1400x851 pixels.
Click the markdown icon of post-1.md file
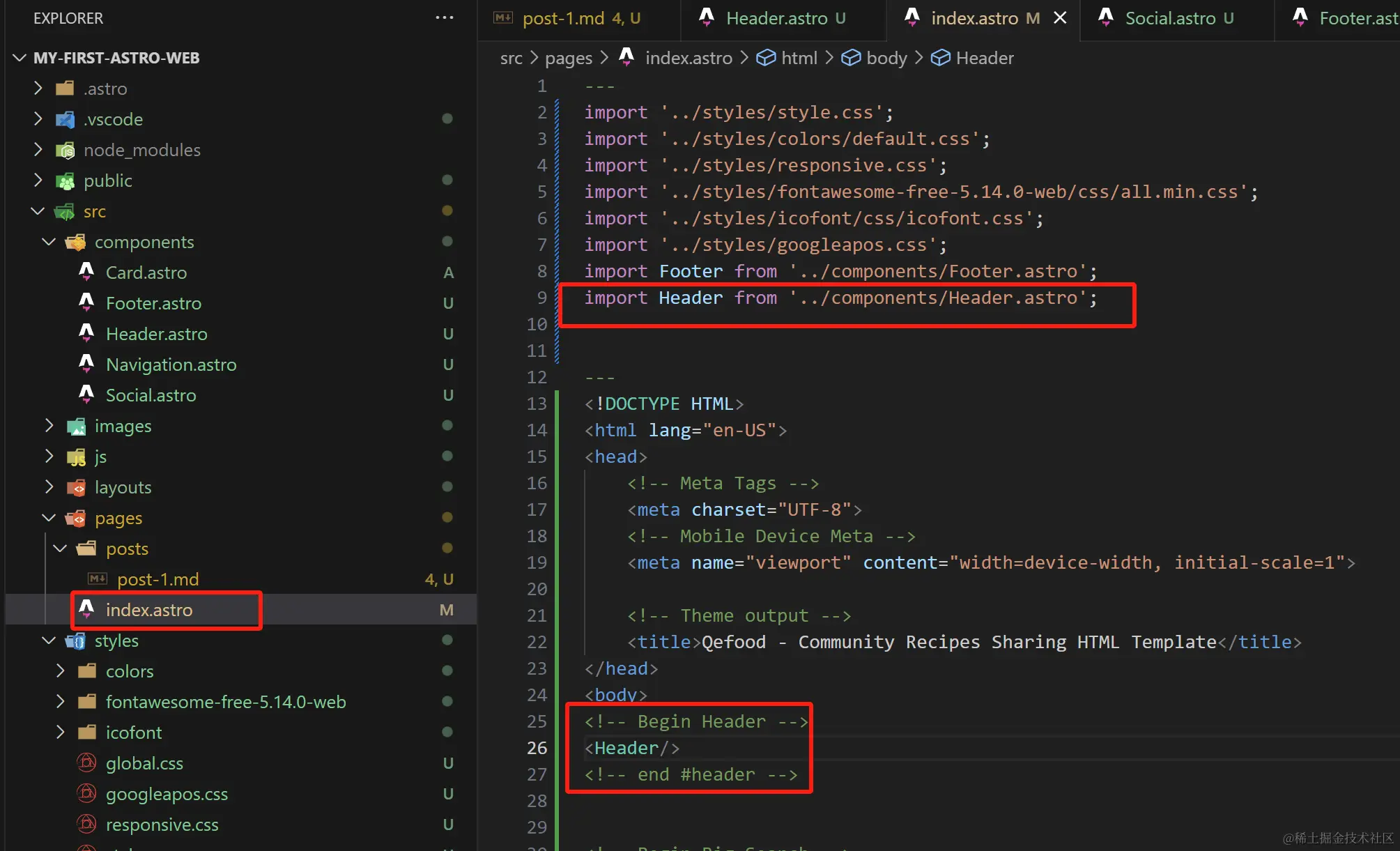tap(98, 579)
